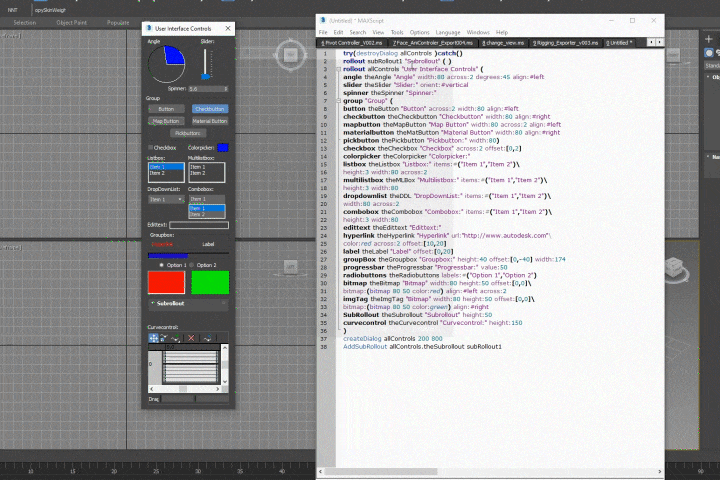Open the Windows menu in MAXScript editor
The image size is (720, 480).
478,33
